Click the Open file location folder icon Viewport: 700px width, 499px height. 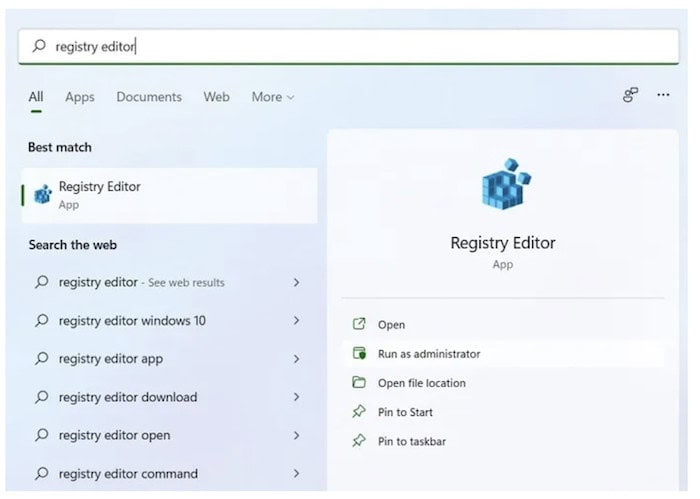359,383
